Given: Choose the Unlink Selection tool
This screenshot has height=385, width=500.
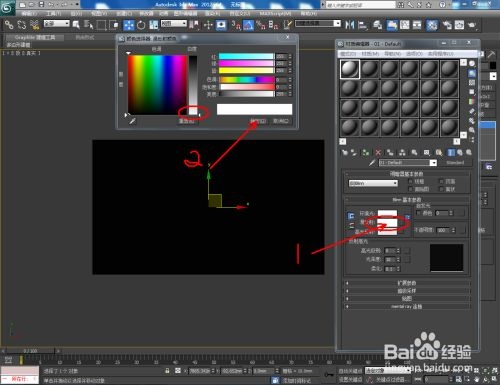Looking at the screenshot, I should [22, 25].
